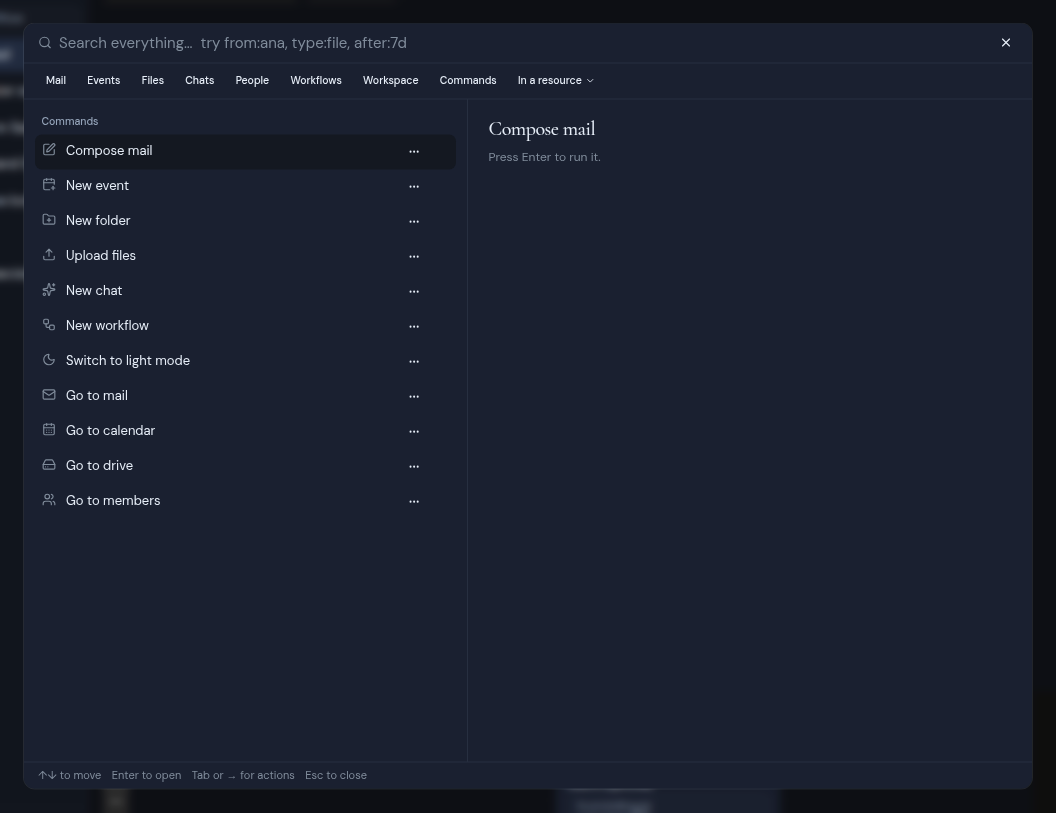Run the Compose mail command
This screenshot has height=813, width=1056.
click(245, 151)
